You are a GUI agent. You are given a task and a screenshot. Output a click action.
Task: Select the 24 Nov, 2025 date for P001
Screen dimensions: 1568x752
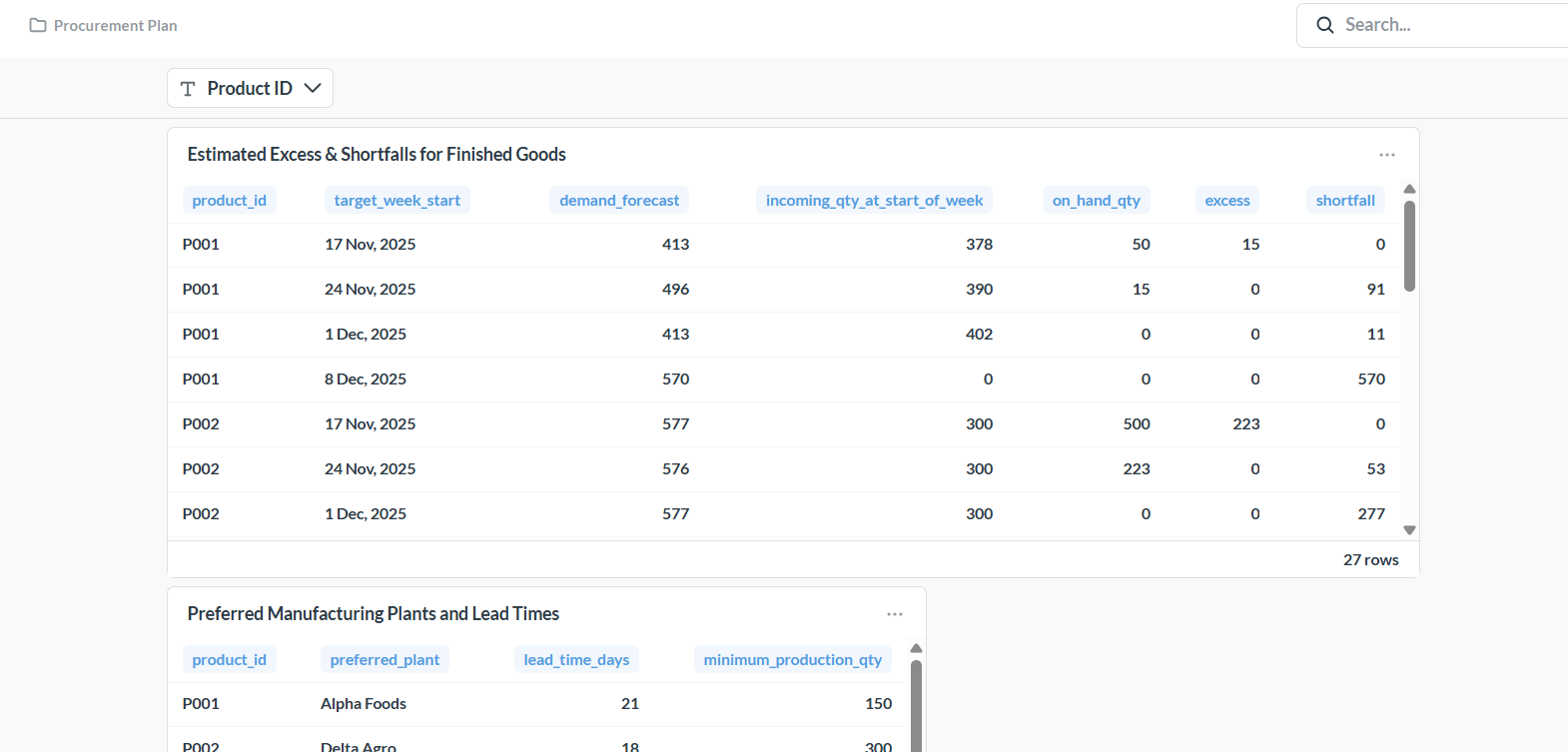pyautogui.click(x=370, y=290)
